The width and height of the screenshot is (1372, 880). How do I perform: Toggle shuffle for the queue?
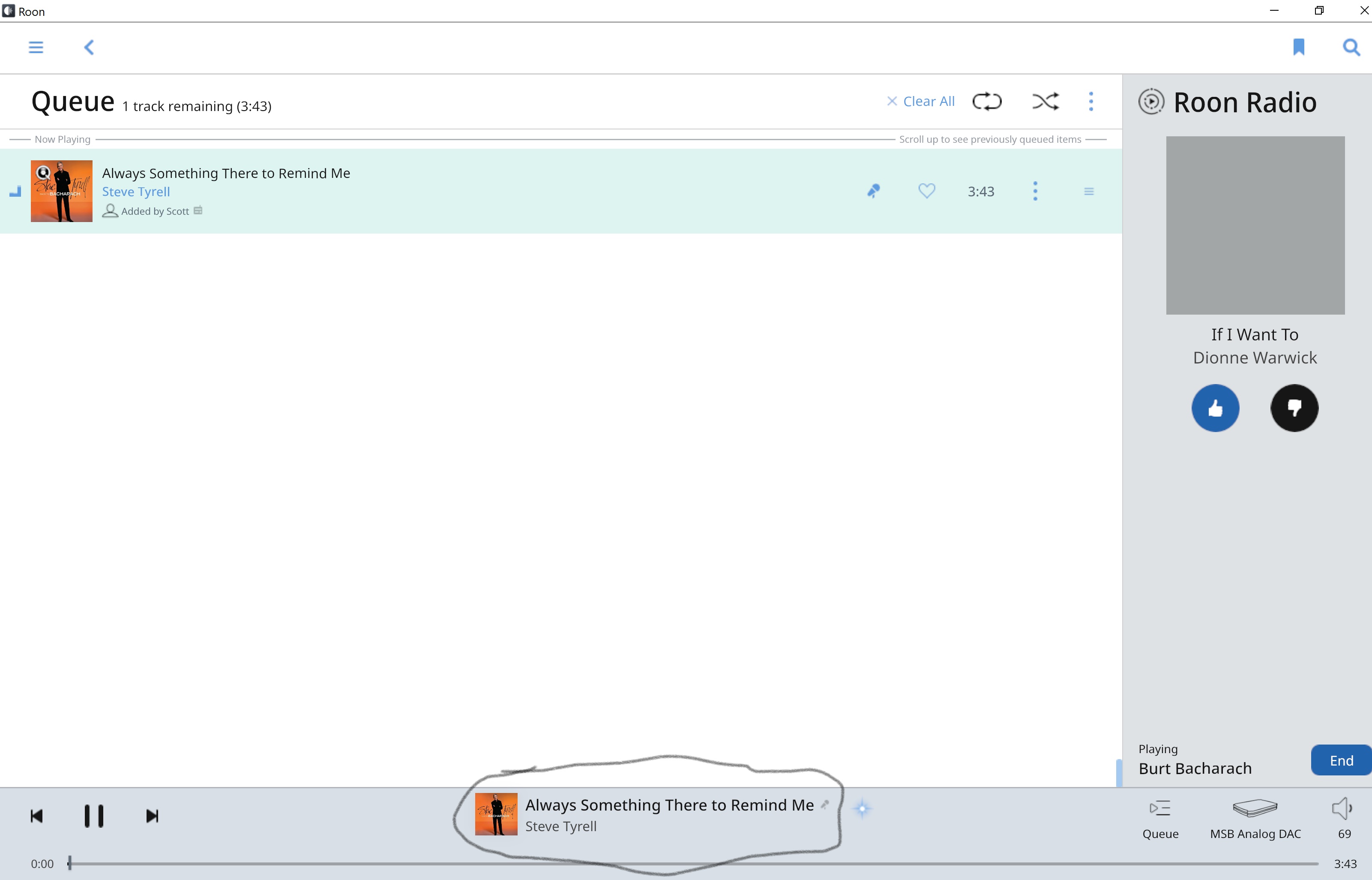(x=1045, y=102)
